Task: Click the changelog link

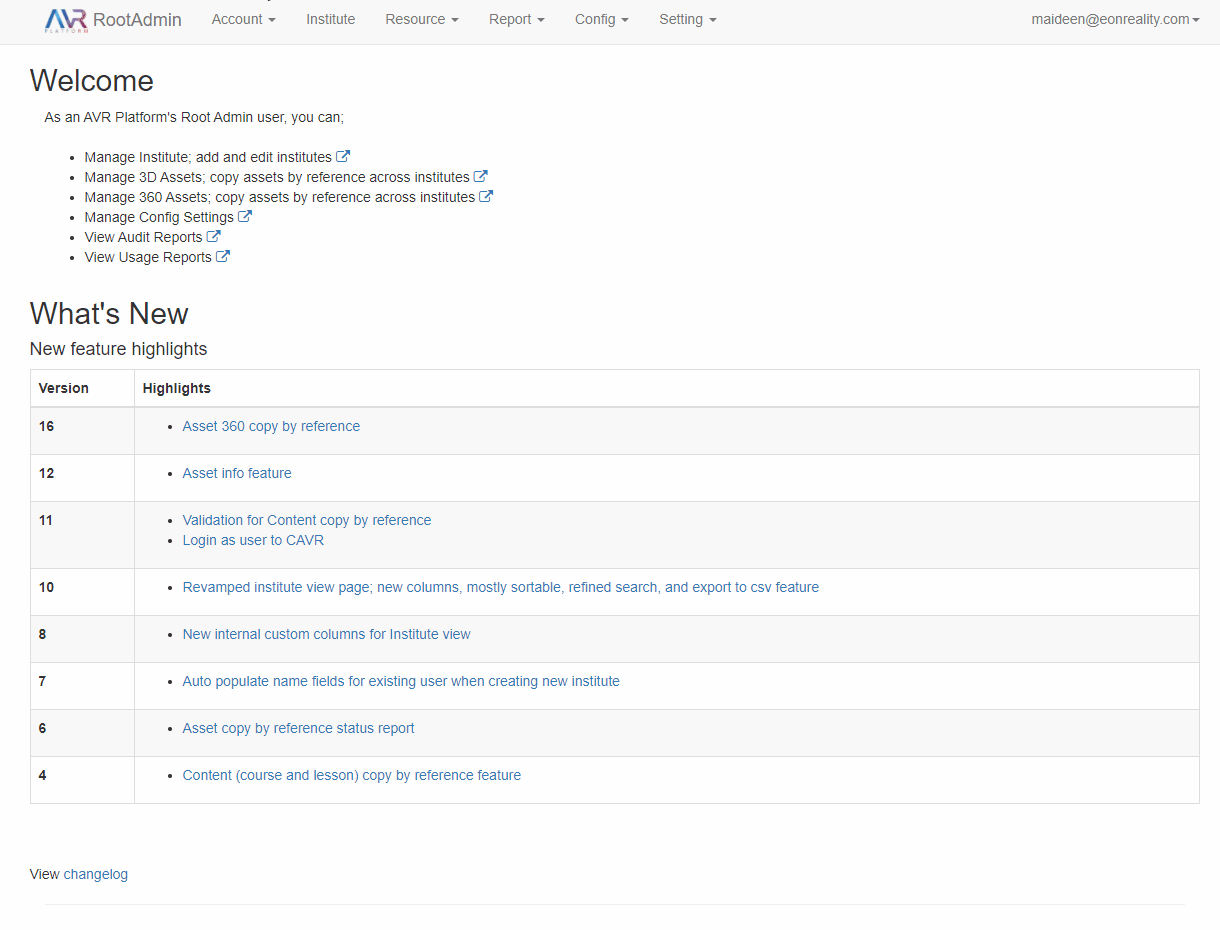Action: pos(95,873)
